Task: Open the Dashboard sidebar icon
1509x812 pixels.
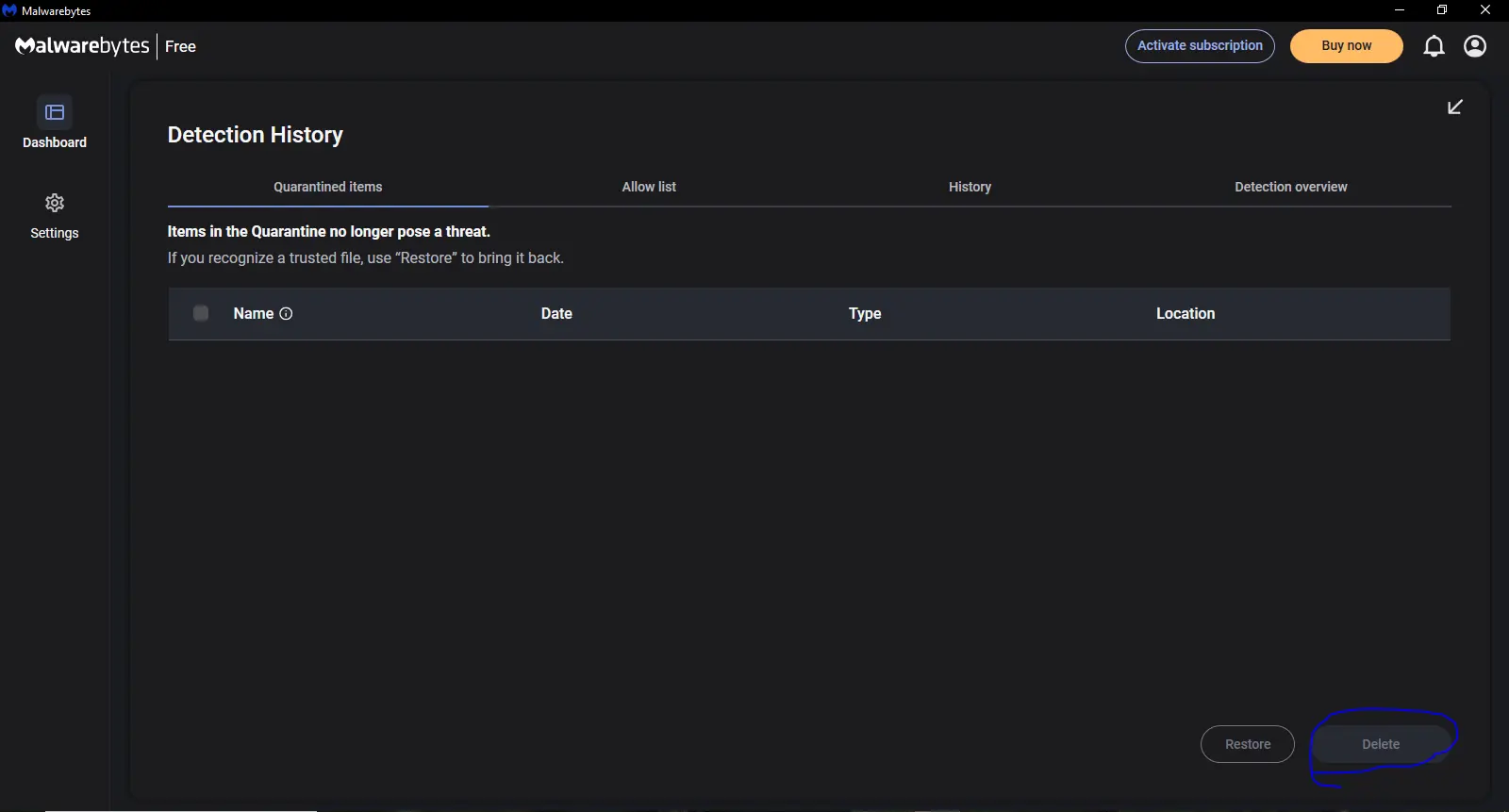Action: (55, 112)
